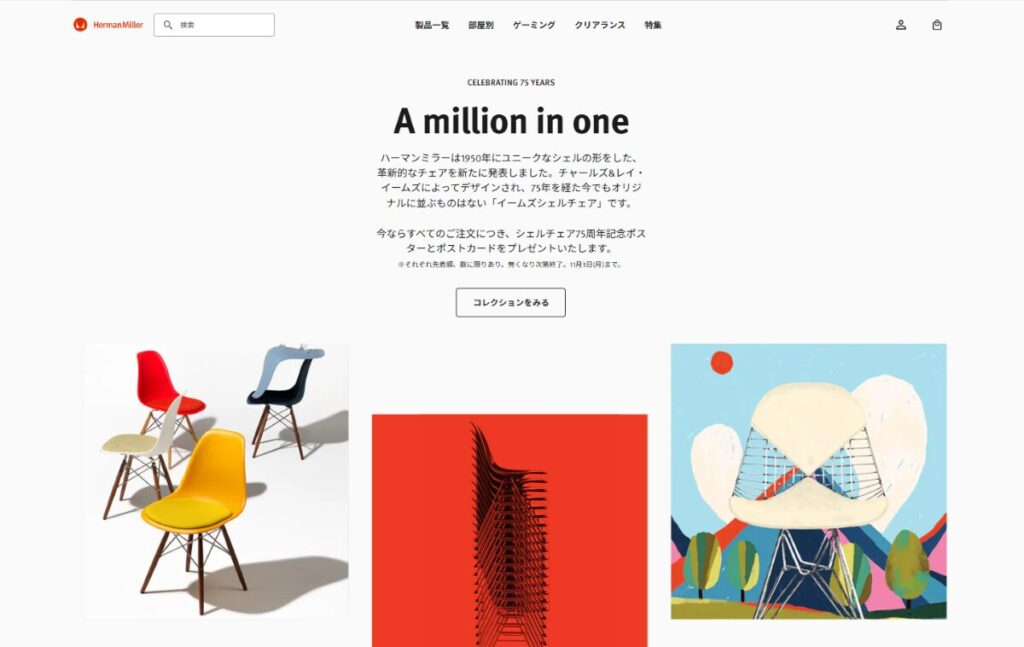This screenshot has height=647, width=1024.
Task: Open the red stacked chairs poster
Action: click(x=509, y=530)
